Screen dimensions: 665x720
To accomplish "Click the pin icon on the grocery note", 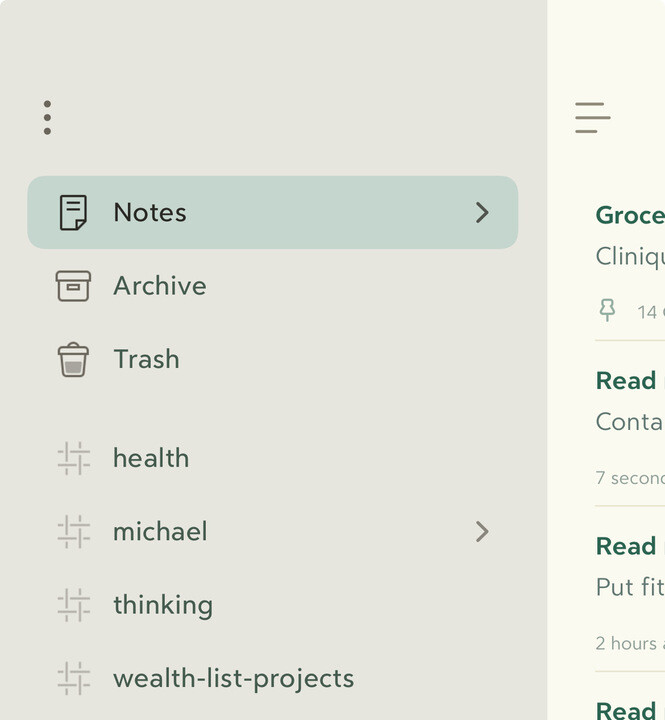I will (x=607, y=310).
